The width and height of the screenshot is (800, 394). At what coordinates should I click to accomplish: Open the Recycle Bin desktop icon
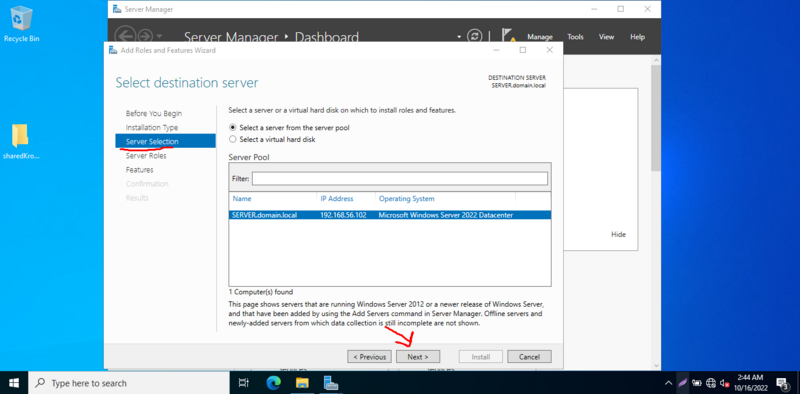tap(21, 24)
